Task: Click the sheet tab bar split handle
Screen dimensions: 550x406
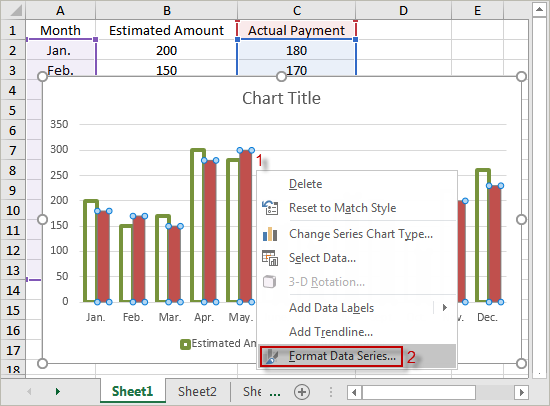Action: click(x=331, y=392)
